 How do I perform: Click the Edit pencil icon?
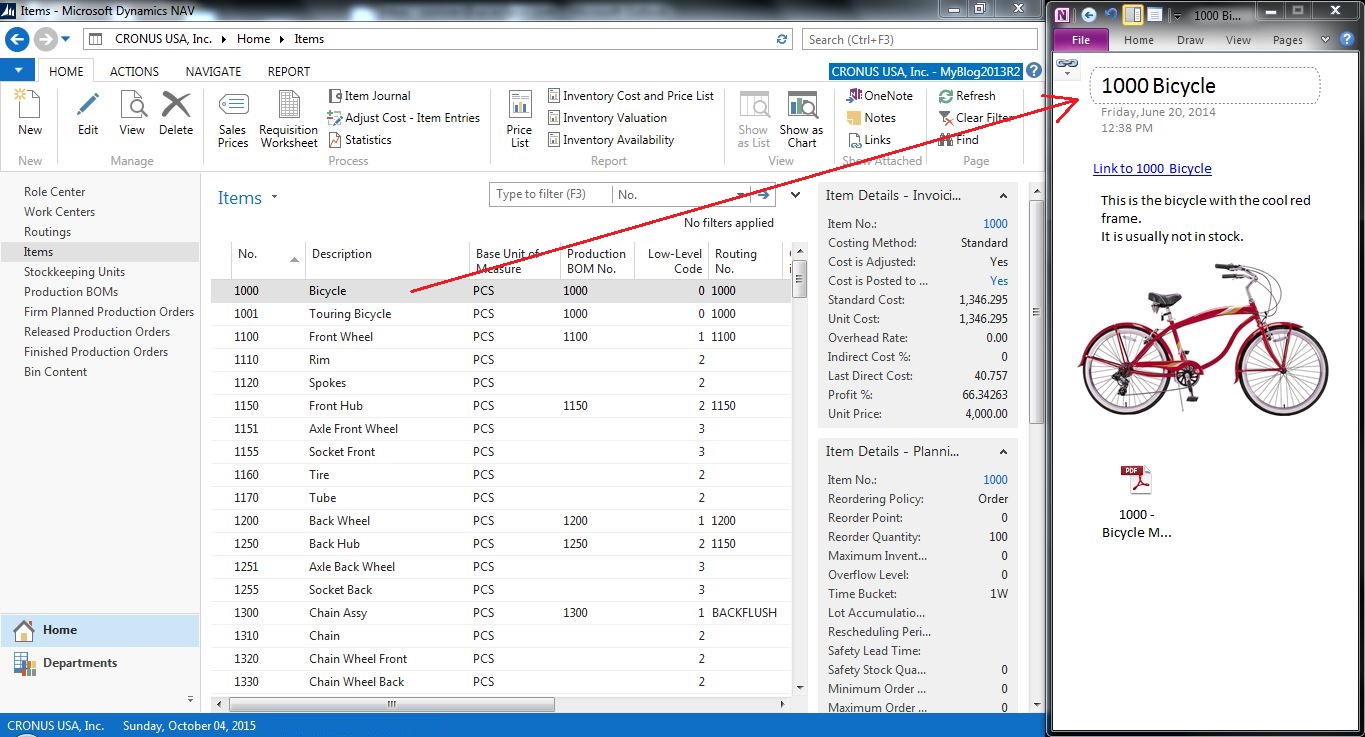point(88,105)
